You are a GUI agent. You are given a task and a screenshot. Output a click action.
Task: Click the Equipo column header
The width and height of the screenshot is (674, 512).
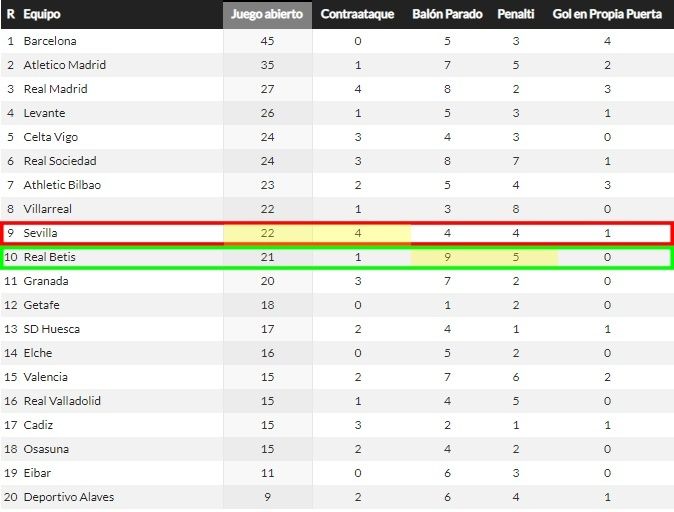coord(40,15)
